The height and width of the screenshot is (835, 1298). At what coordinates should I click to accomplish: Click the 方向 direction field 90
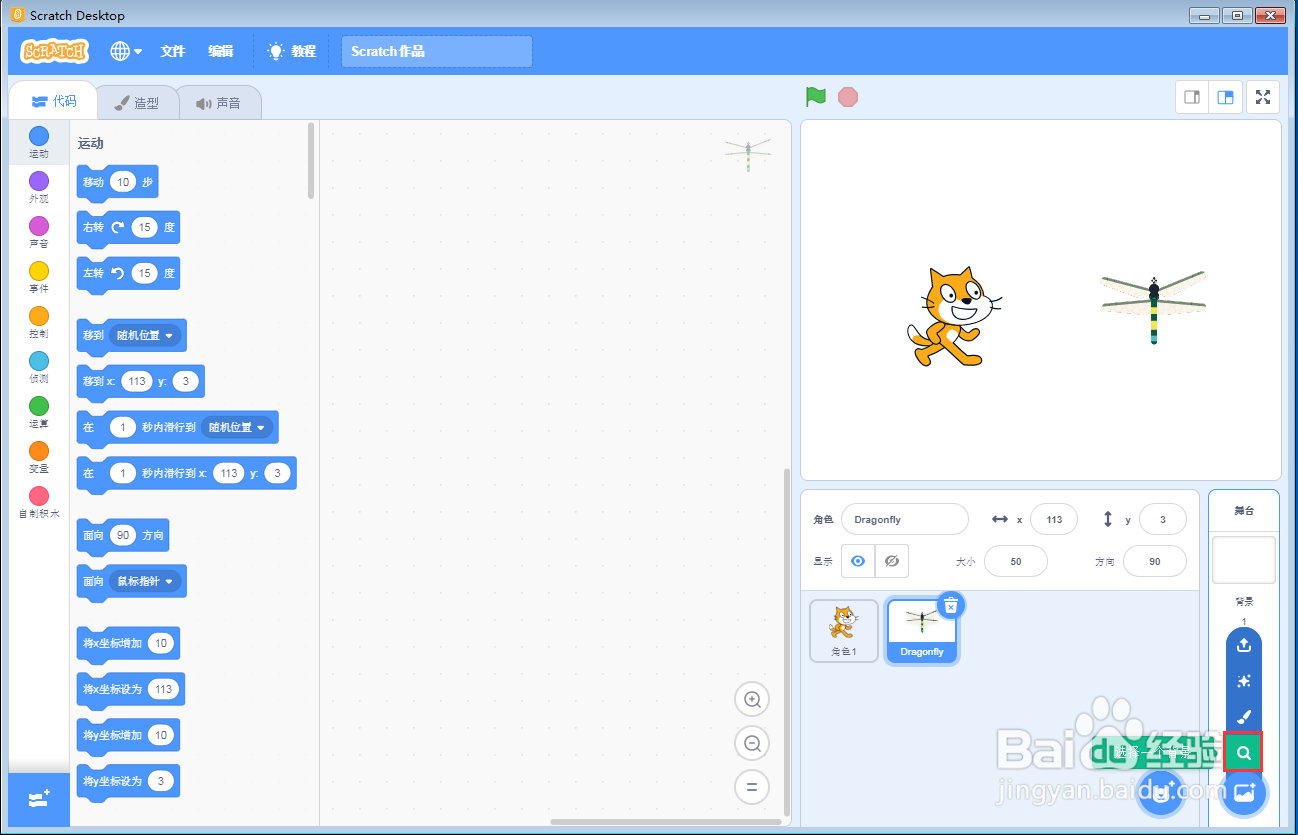[x=1155, y=561]
